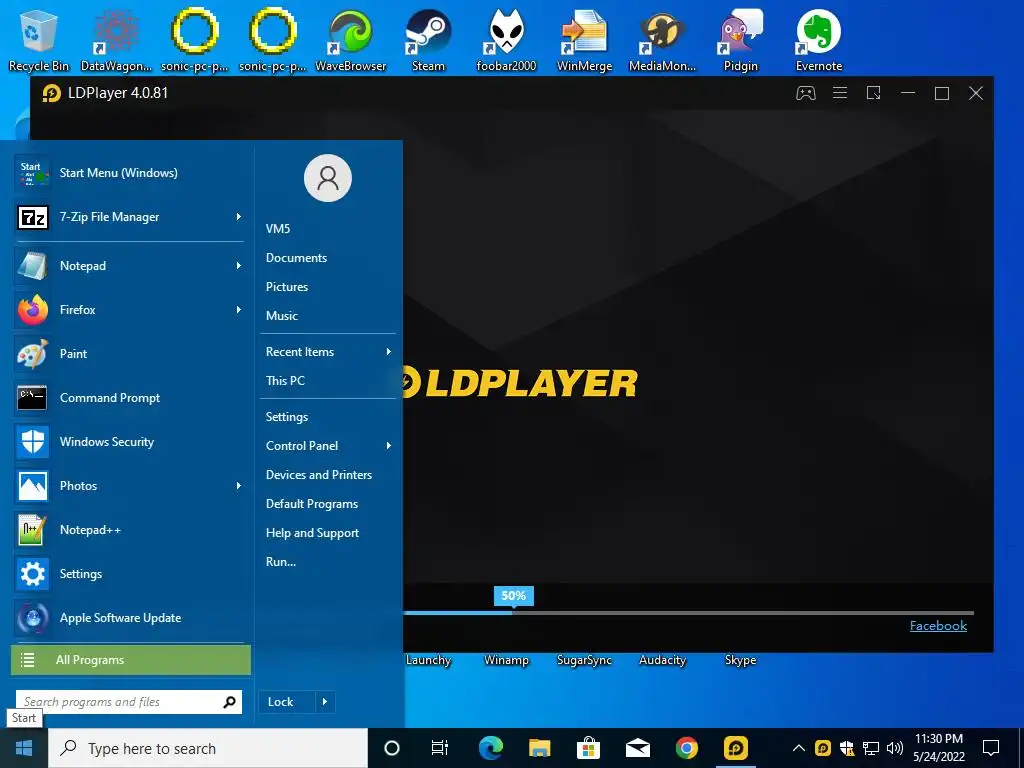The height and width of the screenshot is (768, 1024).
Task: Launch Microsoft Edge from taskbar
Action: click(x=490, y=748)
